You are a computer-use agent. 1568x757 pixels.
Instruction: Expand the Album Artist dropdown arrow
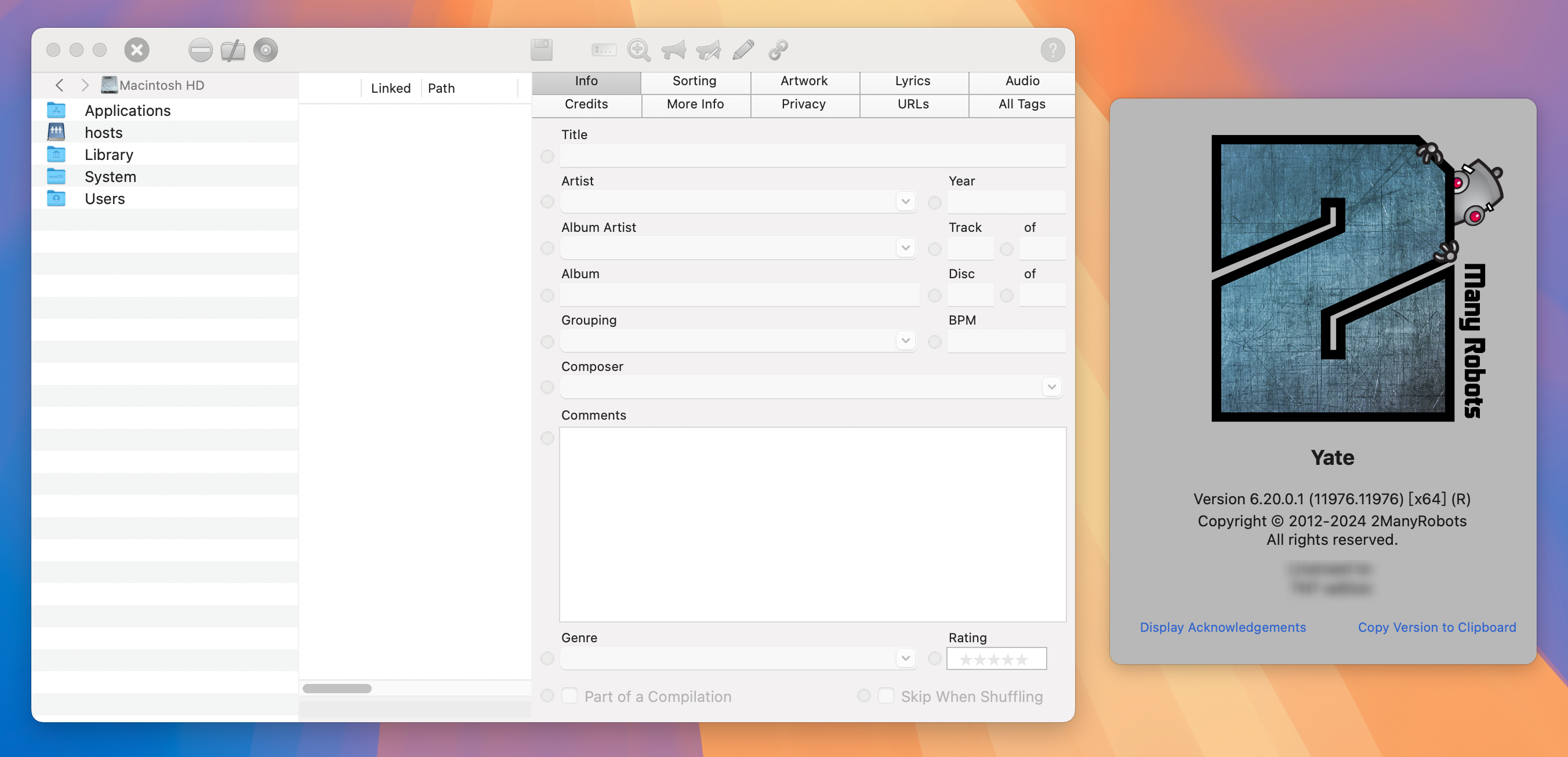[905, 248]
